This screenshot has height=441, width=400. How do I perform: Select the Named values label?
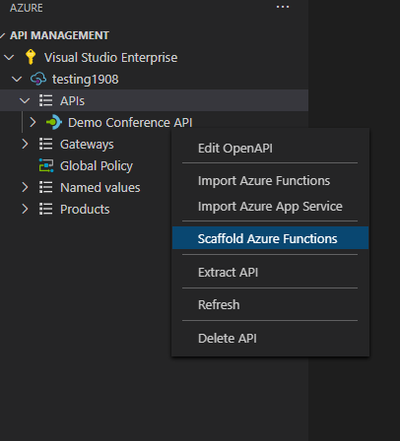(x=100, y=187)
